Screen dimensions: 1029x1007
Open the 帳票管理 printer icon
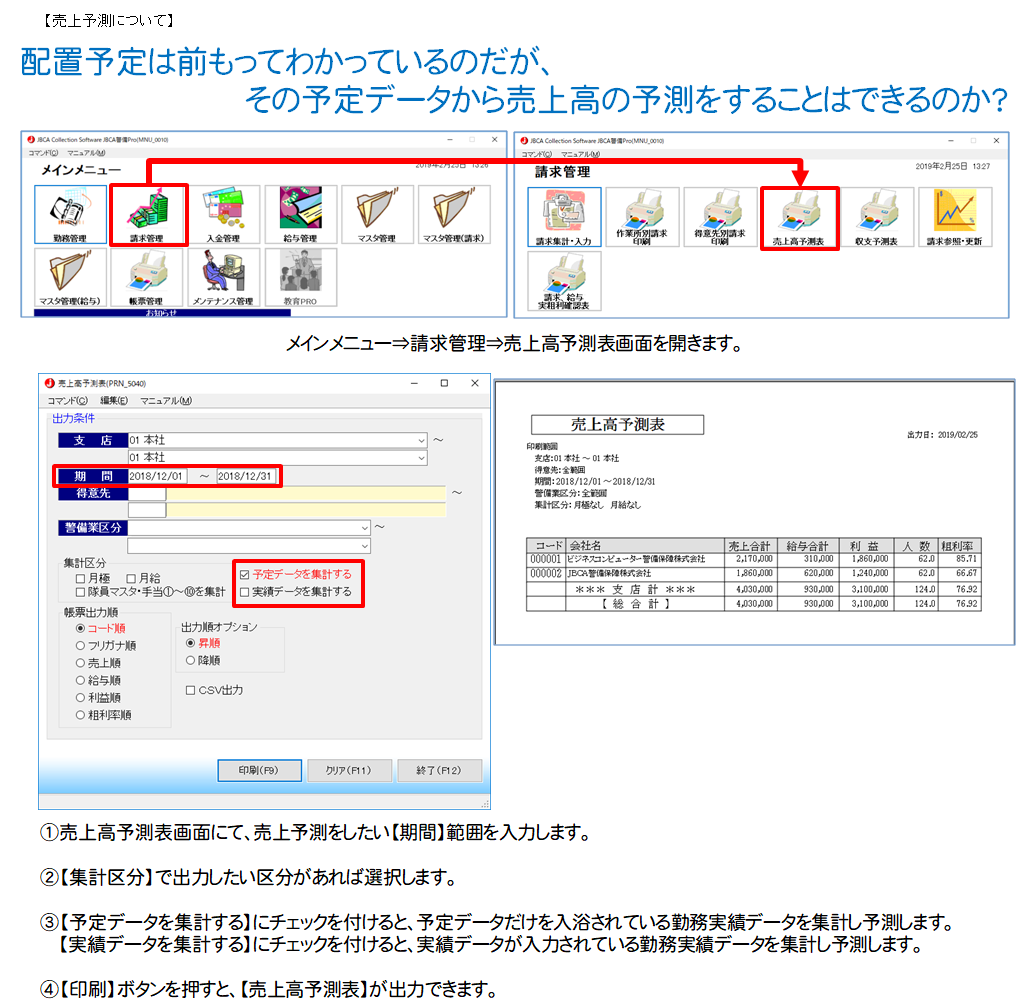148,277
